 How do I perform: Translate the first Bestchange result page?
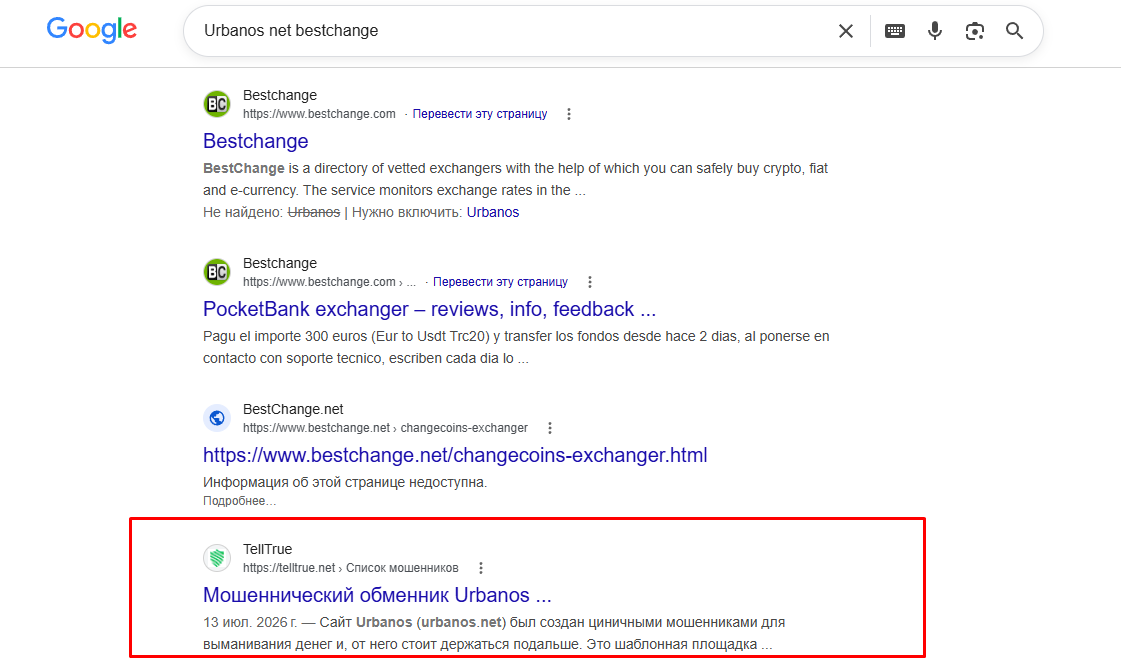[x=480, y=114]
